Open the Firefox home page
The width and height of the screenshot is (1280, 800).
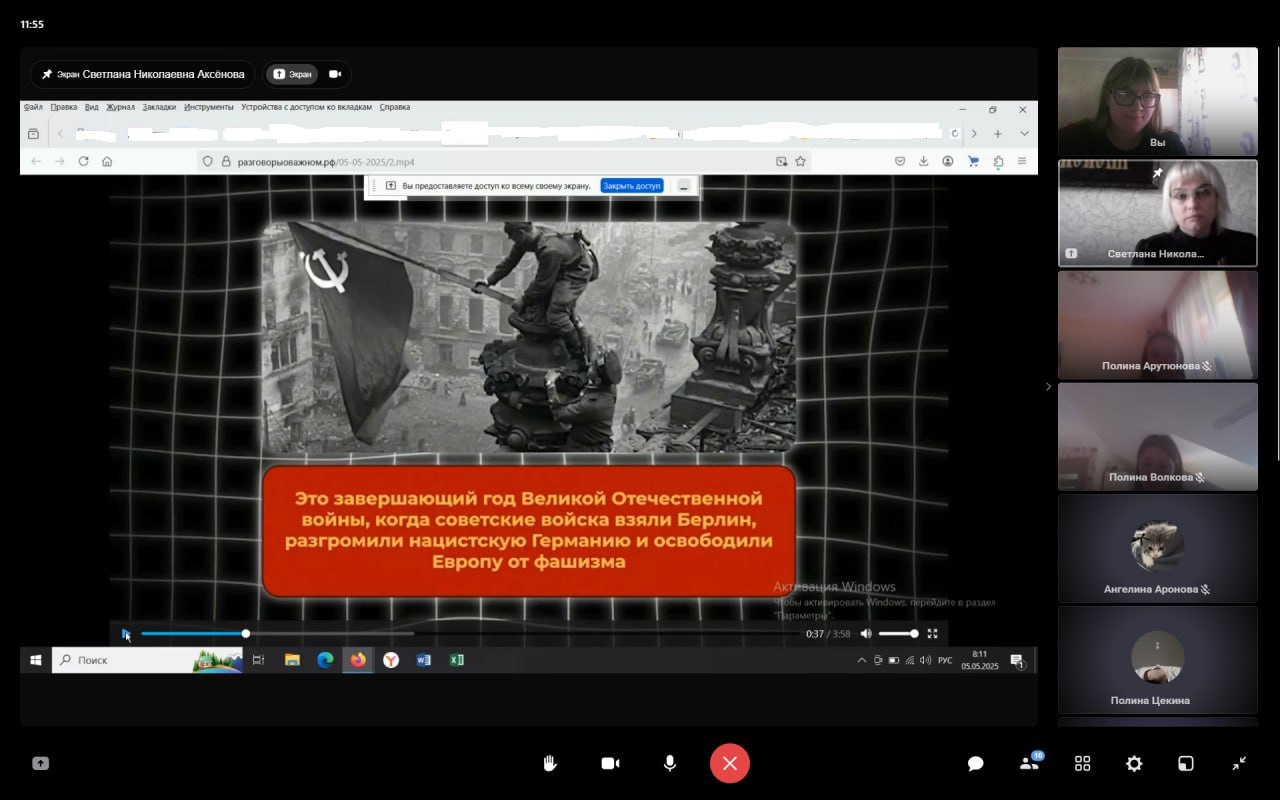[x=107, y=161]
